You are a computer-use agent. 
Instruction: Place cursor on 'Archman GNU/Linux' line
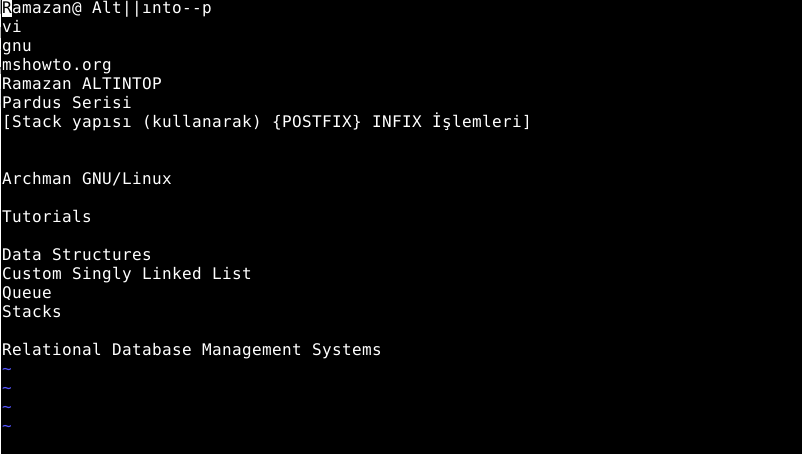[87, 178]
